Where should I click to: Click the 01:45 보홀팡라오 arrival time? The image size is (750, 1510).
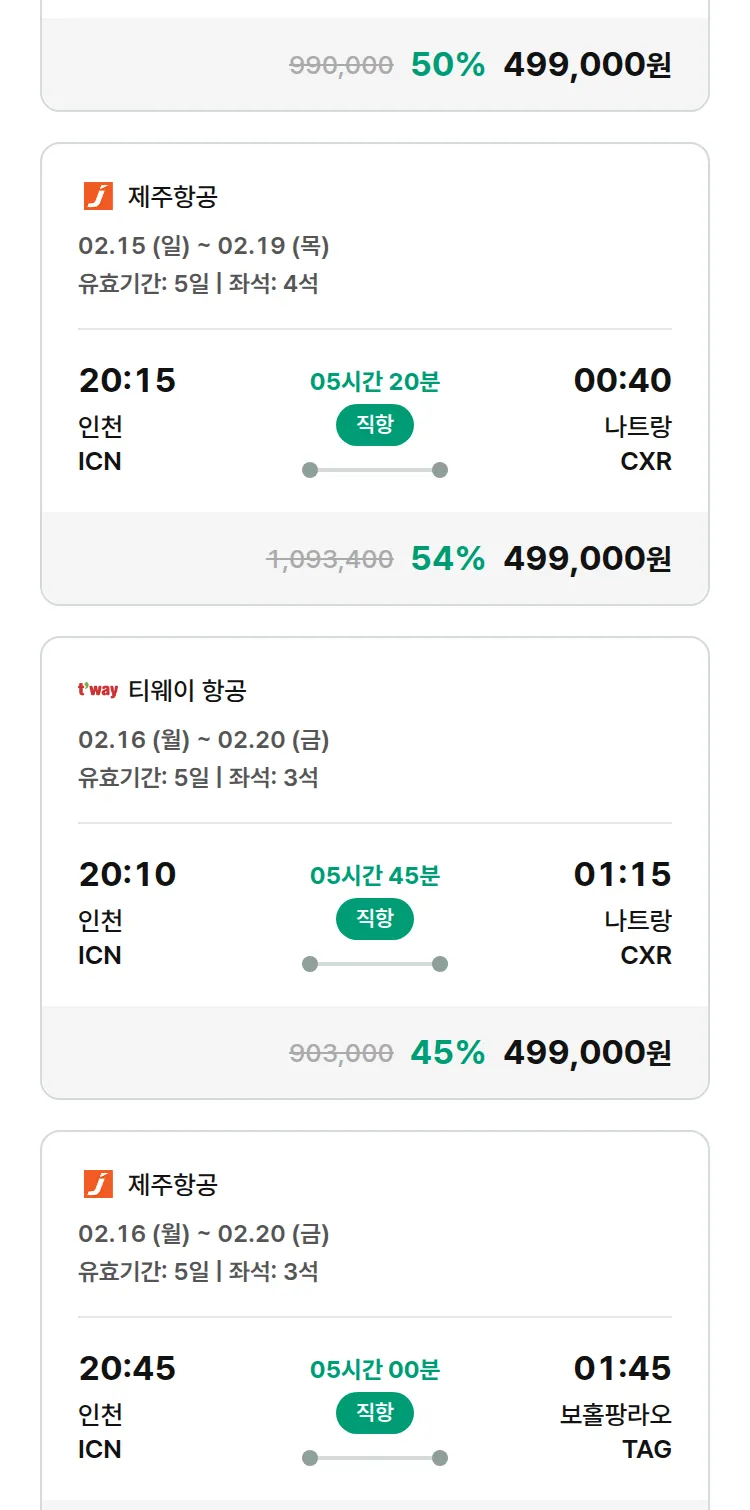[622, 1368]
